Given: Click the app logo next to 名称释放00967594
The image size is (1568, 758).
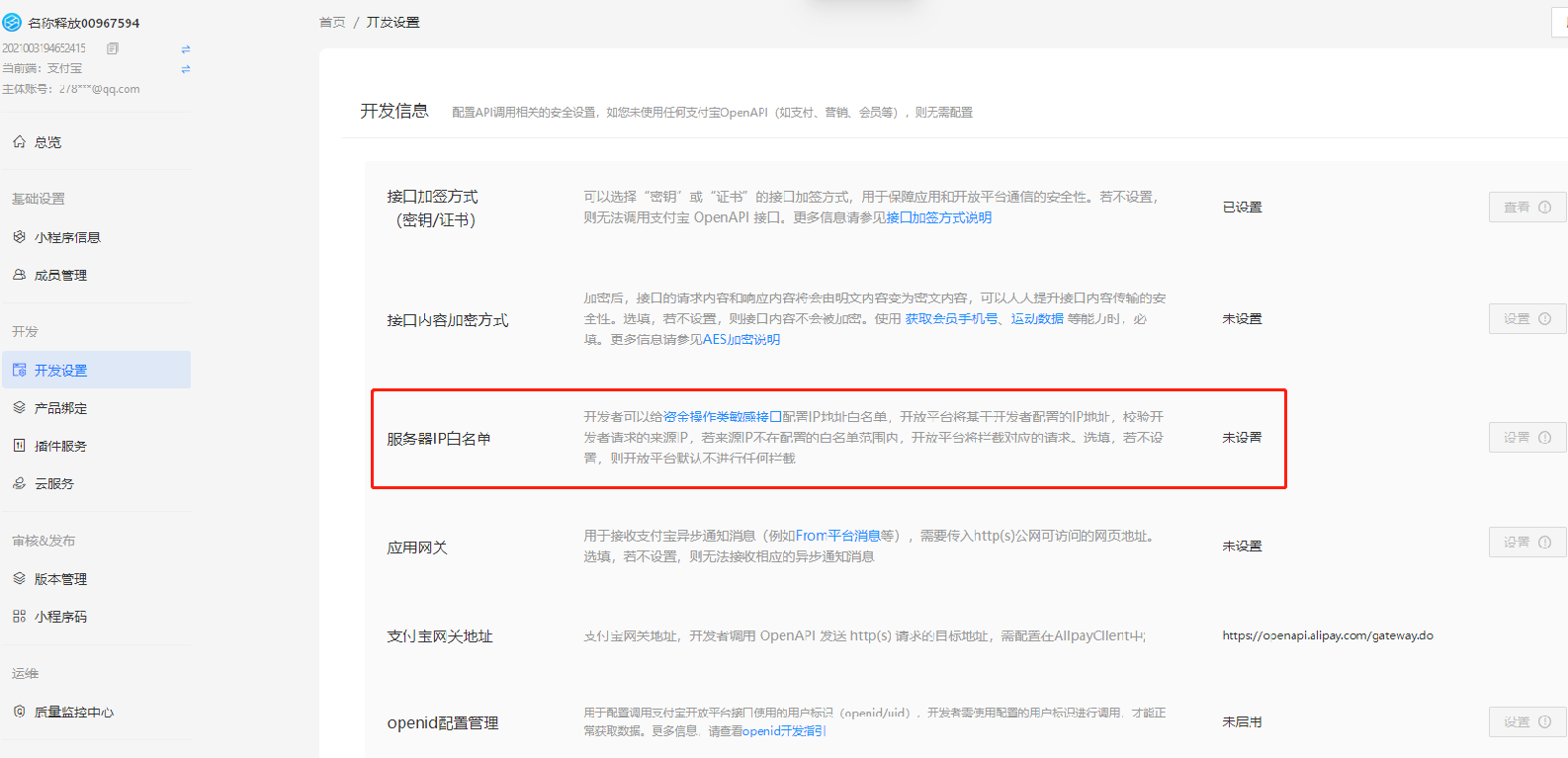Looking at the screenshot, I should (x=12, y=22).
